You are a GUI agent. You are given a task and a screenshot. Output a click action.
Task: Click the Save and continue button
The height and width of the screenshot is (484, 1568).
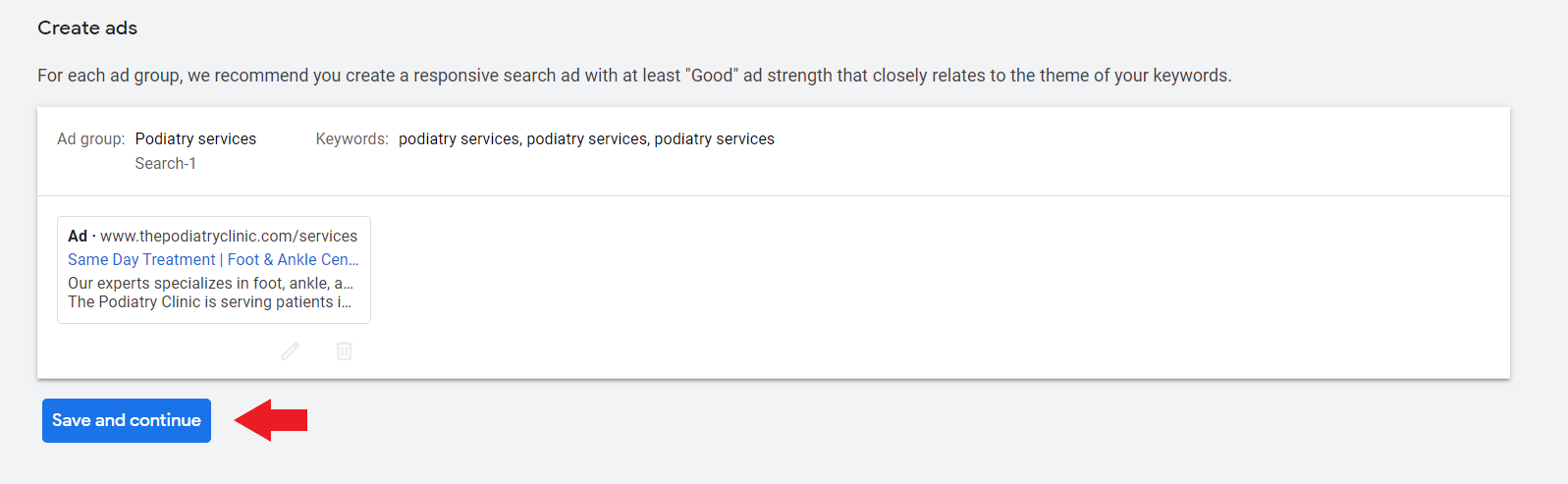coord(127,420)
